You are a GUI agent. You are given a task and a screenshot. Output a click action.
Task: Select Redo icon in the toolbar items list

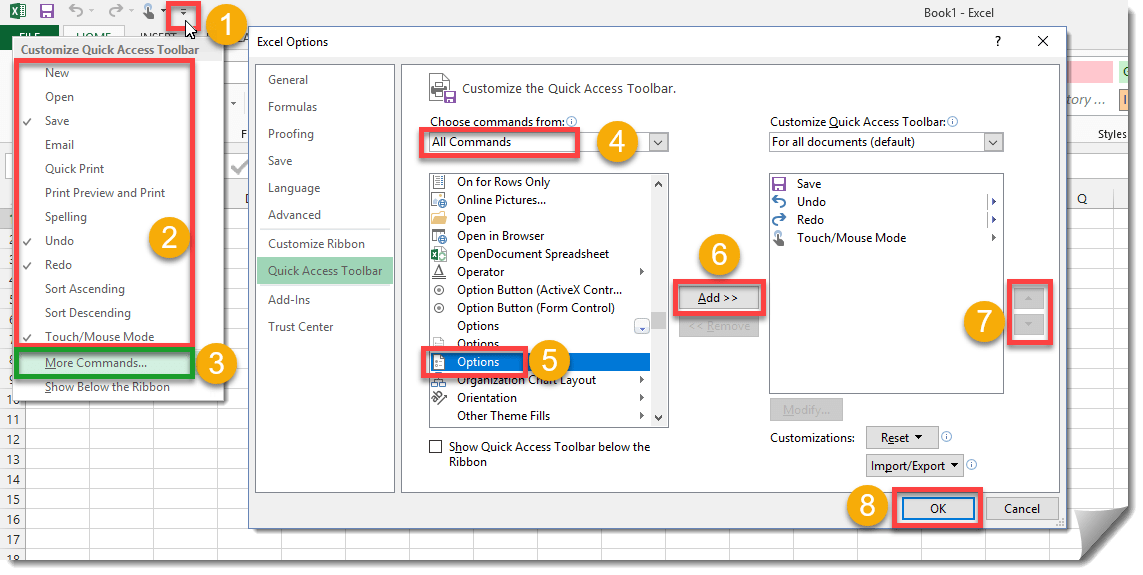click(x=779, y=219)
